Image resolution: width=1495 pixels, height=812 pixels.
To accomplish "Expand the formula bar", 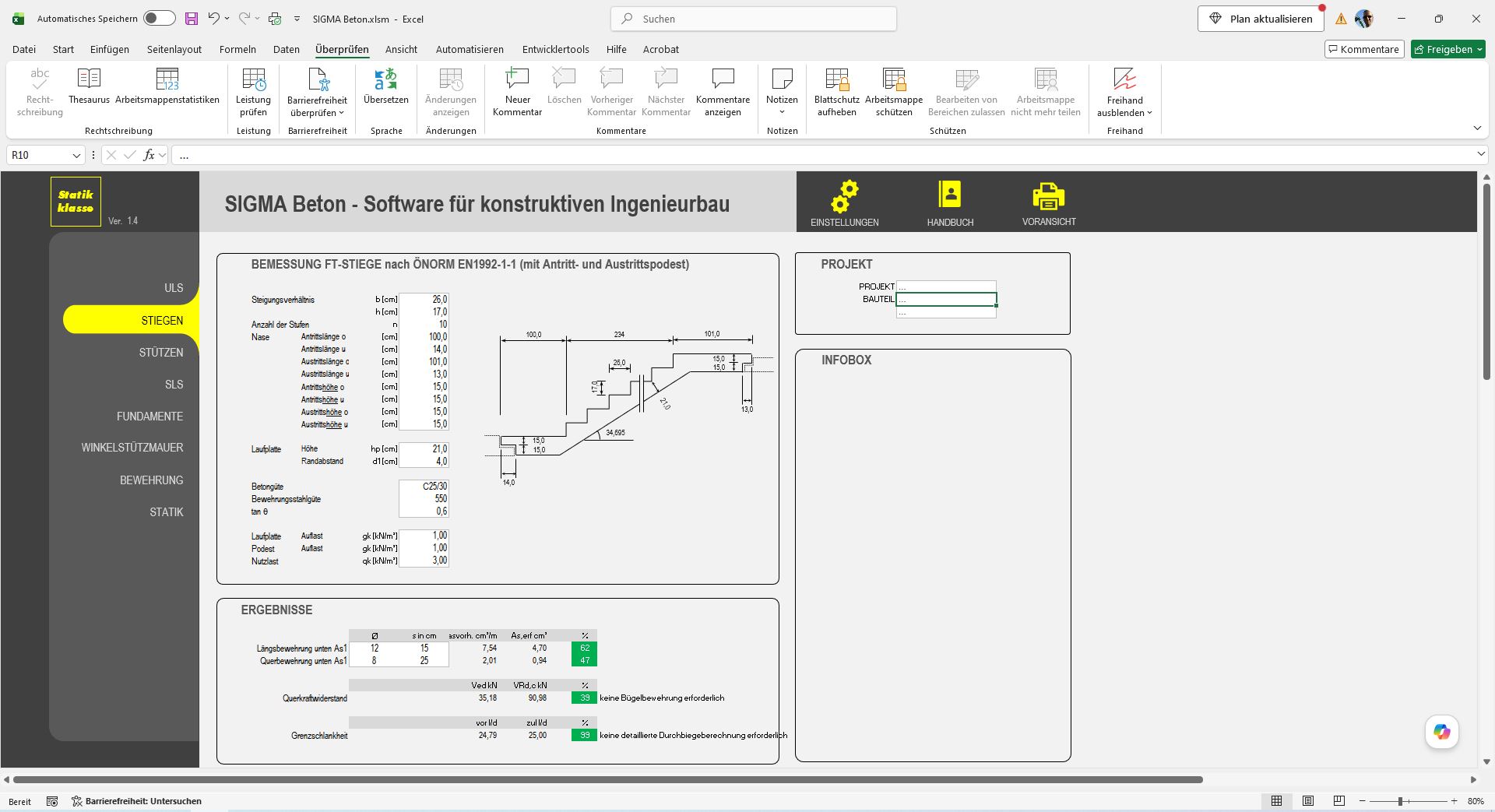I will click(x=1481, y=155).
